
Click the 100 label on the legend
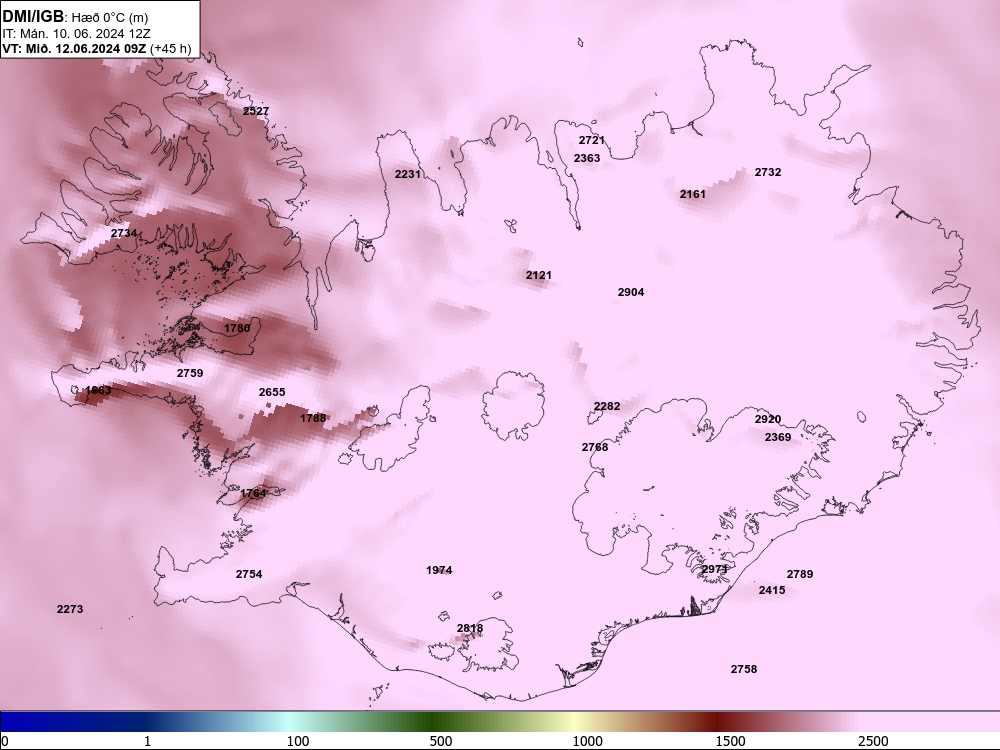coord(298,741)
